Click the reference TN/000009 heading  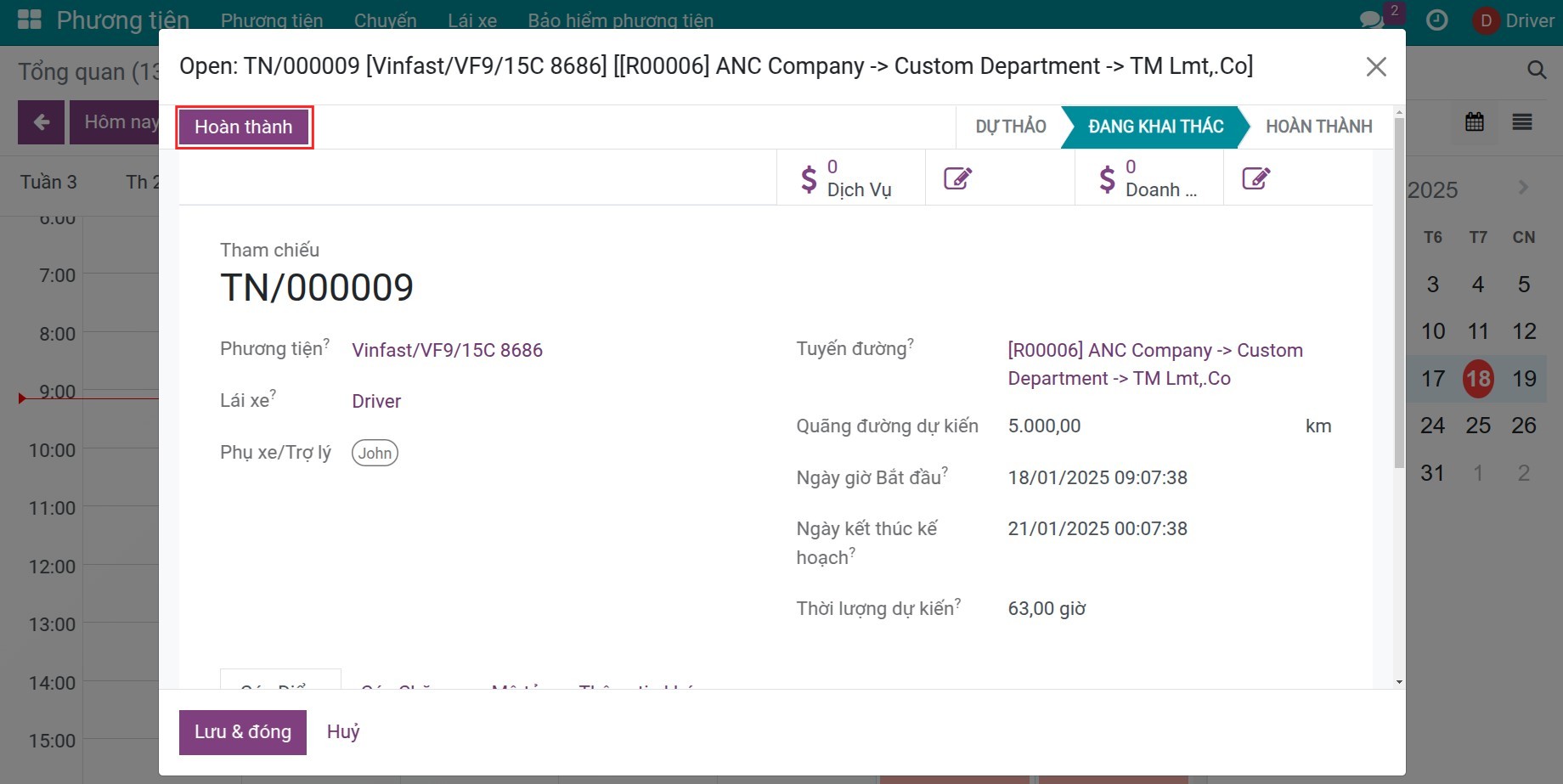317,287
